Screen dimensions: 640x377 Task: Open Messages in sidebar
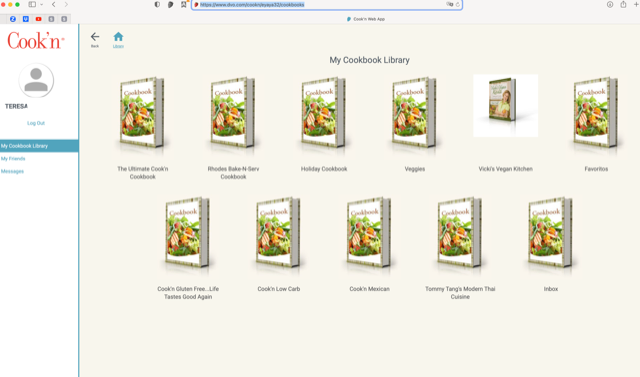[x=12, y=171]
